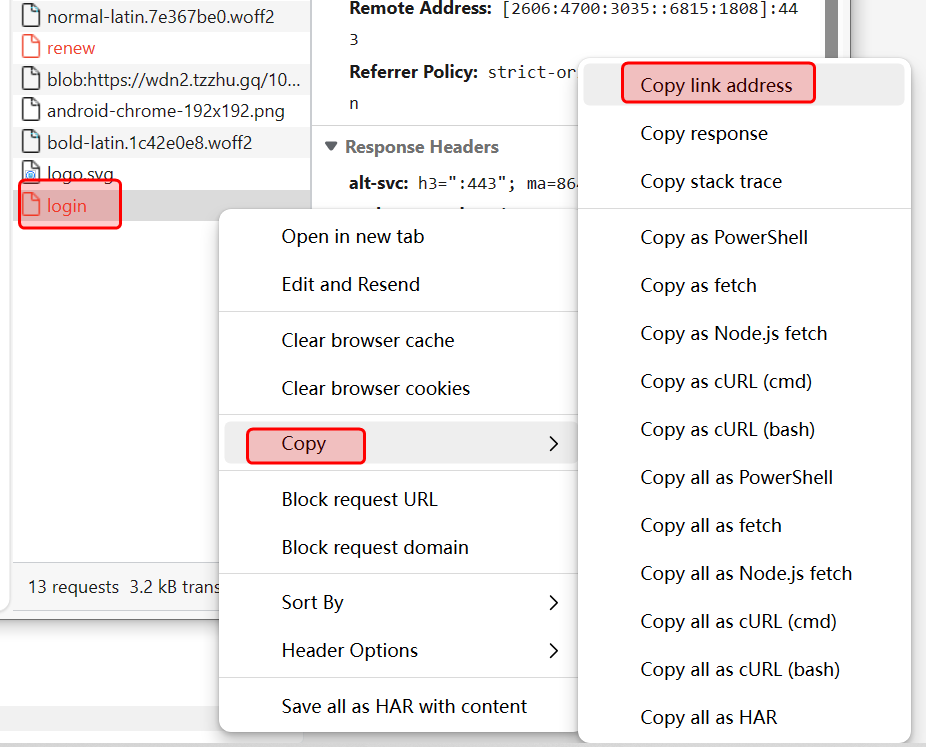Select Copy response option
926x747 pixels.
[704, 134]
